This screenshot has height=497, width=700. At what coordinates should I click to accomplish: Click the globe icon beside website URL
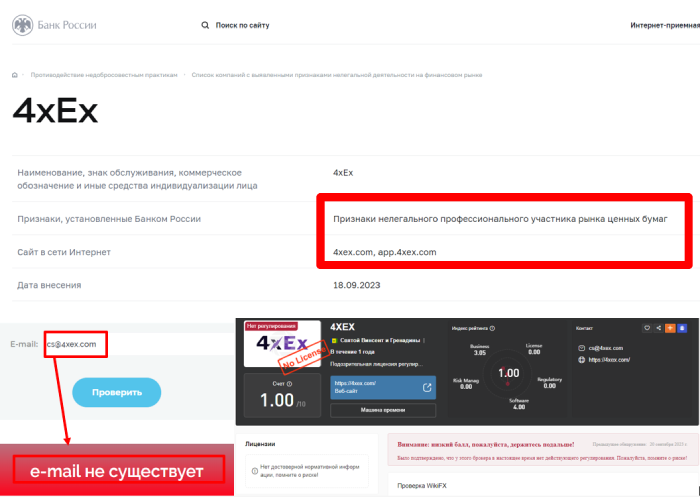click(x=581, y=360)
